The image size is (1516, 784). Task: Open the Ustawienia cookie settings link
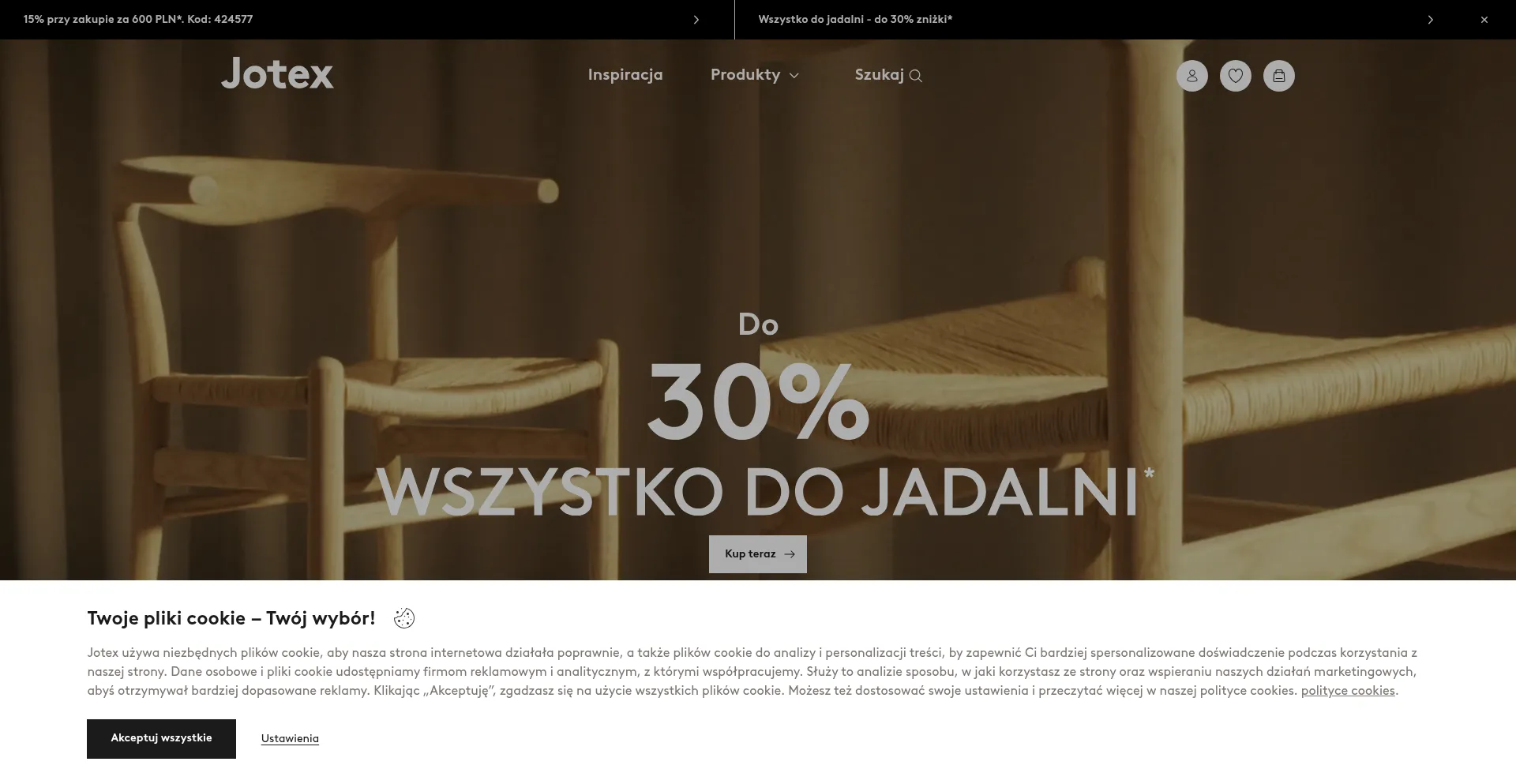pyautogui.click(x=290, y=739)
